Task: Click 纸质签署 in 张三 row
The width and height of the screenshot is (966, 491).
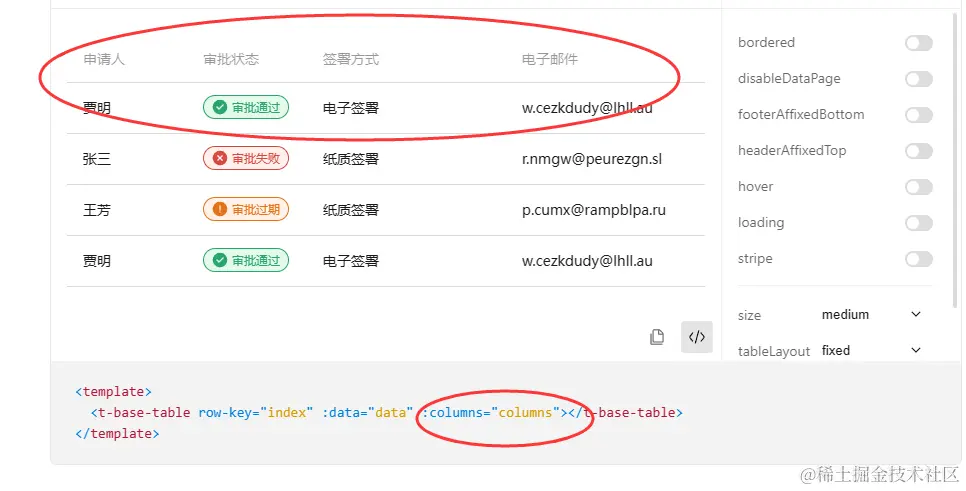Action: (351, 159)
